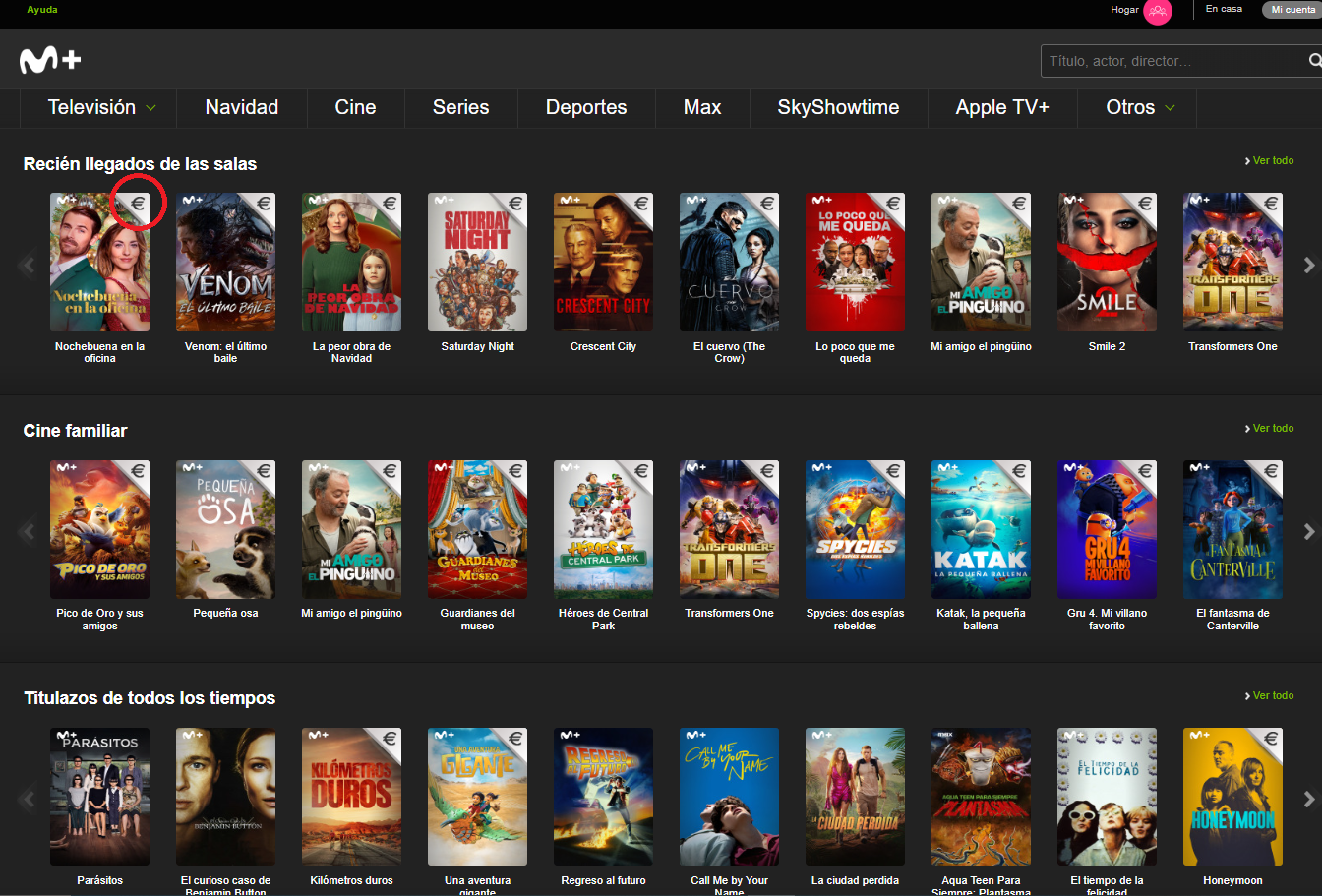This screenshot has height=896, width=1322.
Task: Open the Ayuda help link
Action: point(42,10)
